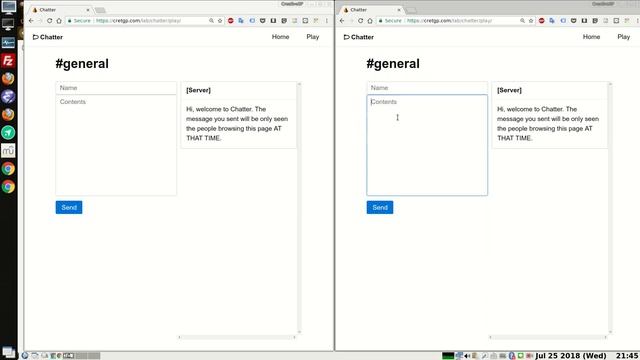Click Back arrow in right browser window

pyautogui.click(x=342, y=20)
